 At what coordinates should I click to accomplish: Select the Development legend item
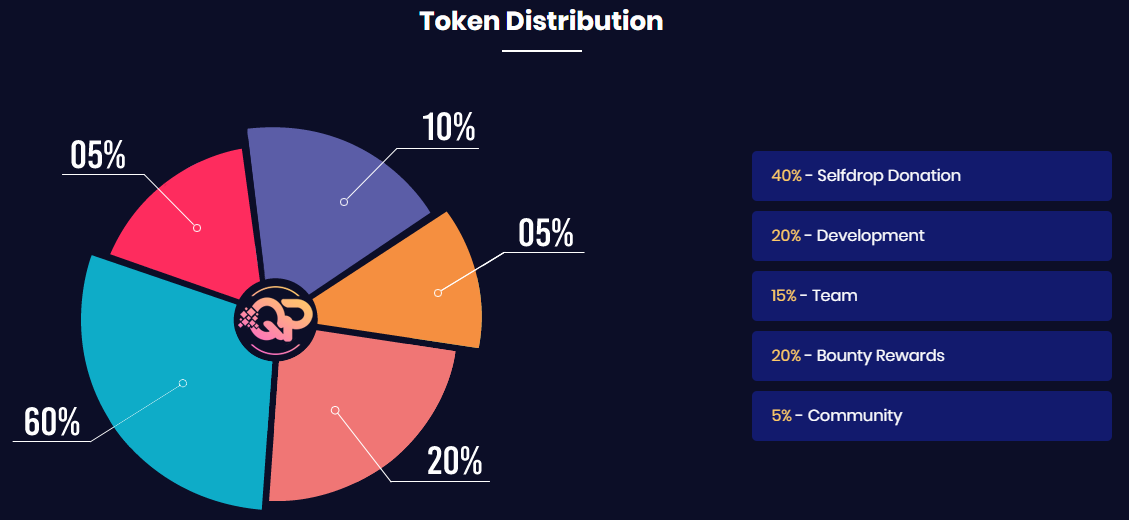pyautogui.click(x=931, y=236)
